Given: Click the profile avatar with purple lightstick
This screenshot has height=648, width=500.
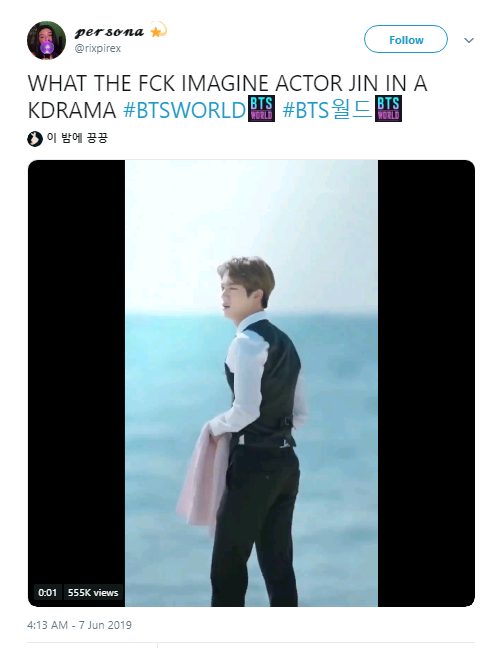Looking at the screenshot, I should [x=46, y=40].
